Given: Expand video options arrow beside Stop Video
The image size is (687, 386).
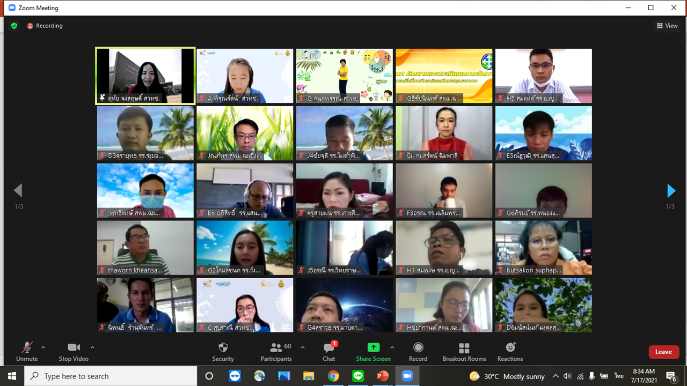Looking at the screenshot, I should click(92, 347).
